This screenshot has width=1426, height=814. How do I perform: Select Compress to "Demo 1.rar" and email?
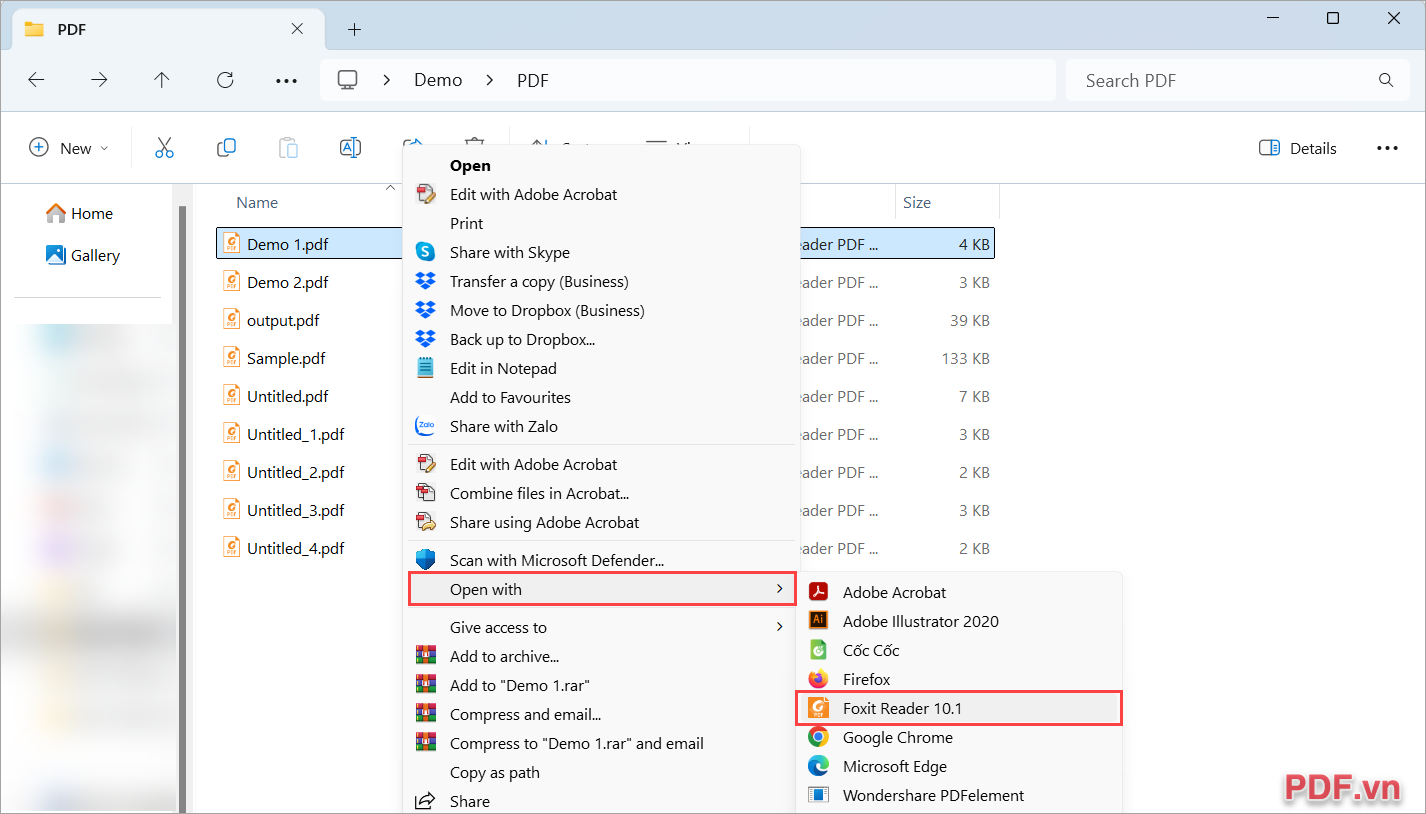click(x=601, y=743)
